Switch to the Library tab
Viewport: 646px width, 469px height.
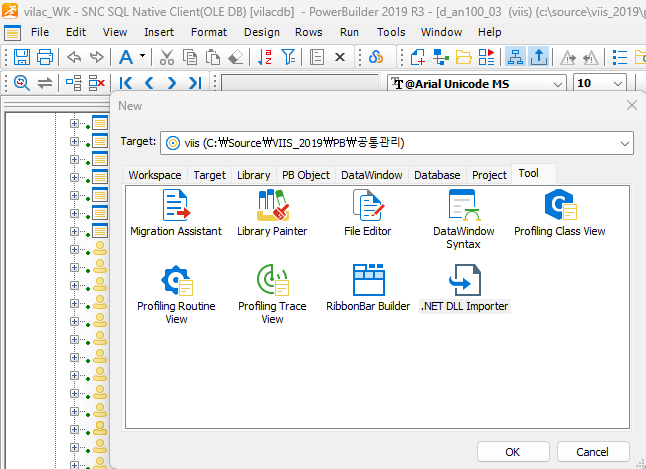(254, 175)
